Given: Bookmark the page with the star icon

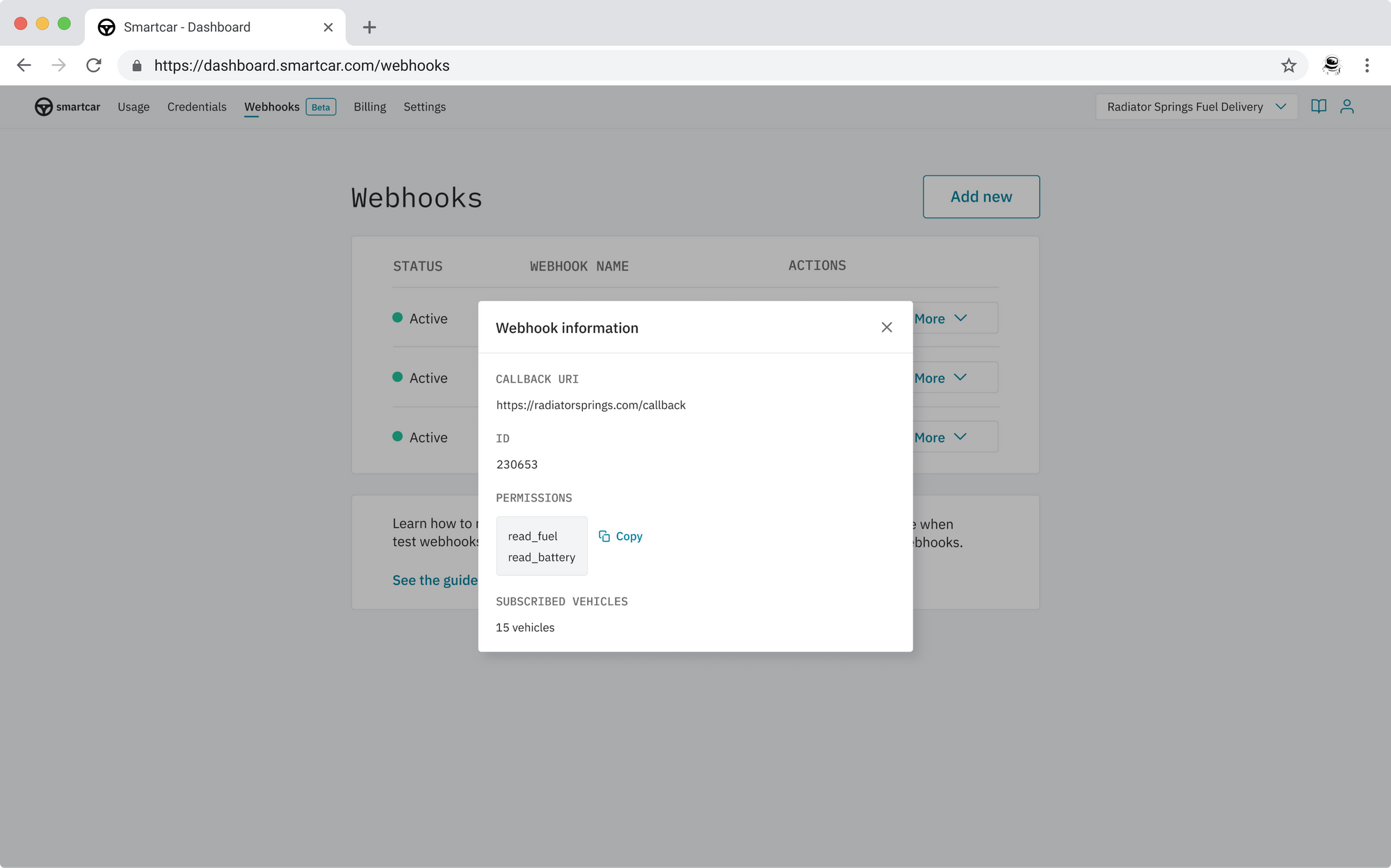Looking at the screenshot, I should click(x=1288, y=65).
